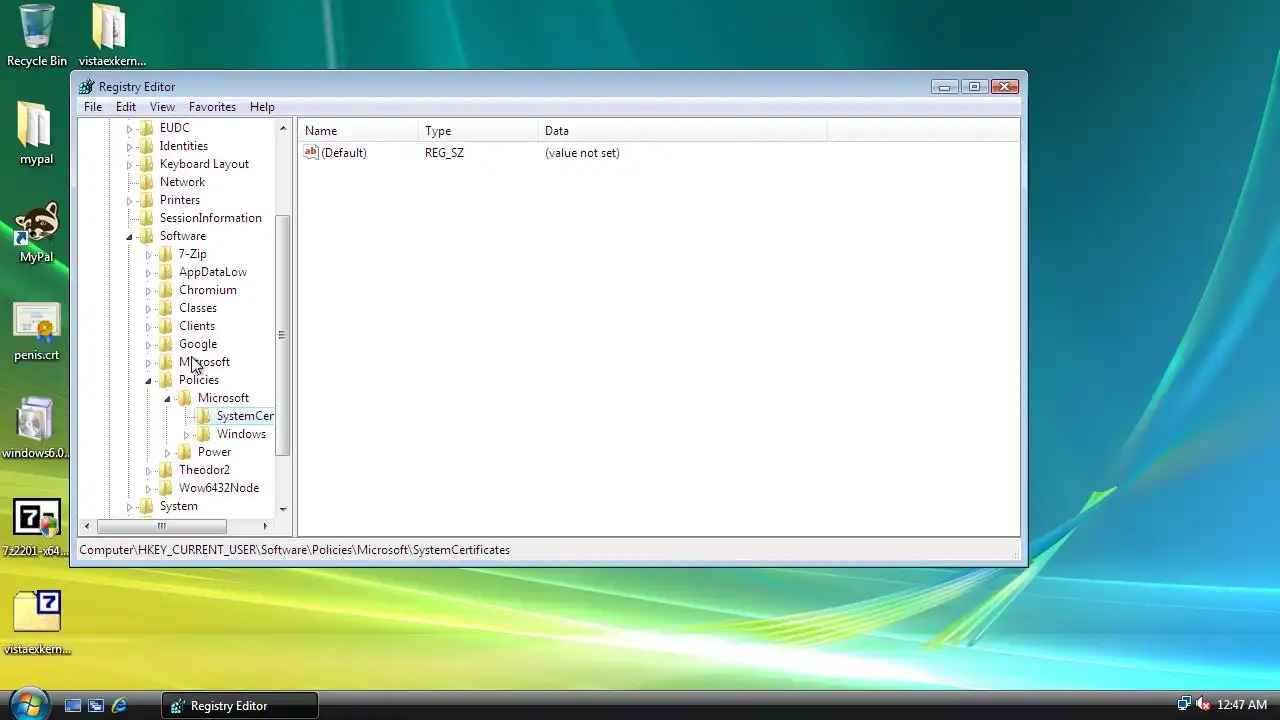This screenshot has width=1280, height=720.
Task: Select the Theodor2 key label
Action: click(x=204, y=470)
